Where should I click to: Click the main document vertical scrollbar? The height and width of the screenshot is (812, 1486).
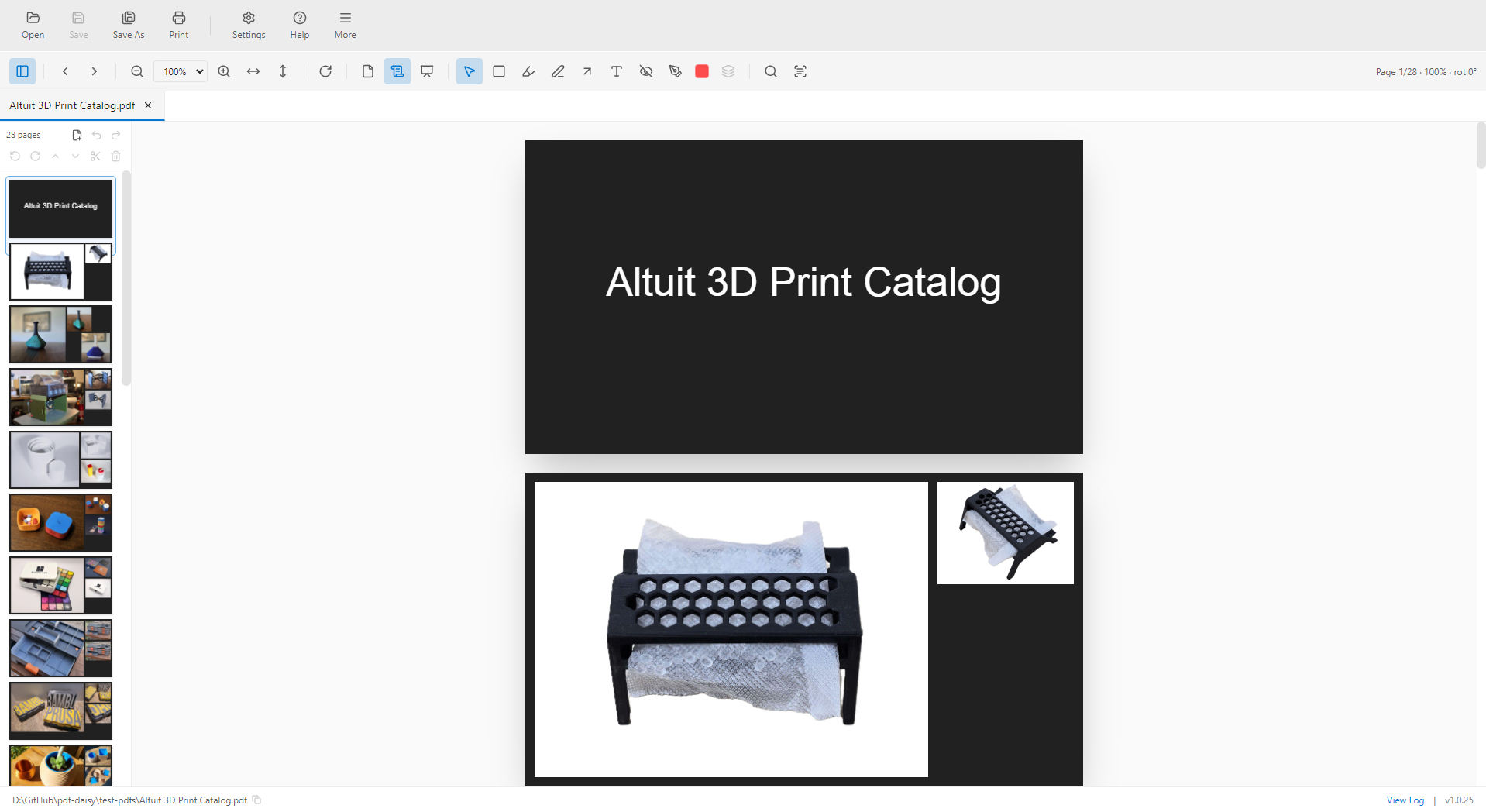click(1481, 145)
